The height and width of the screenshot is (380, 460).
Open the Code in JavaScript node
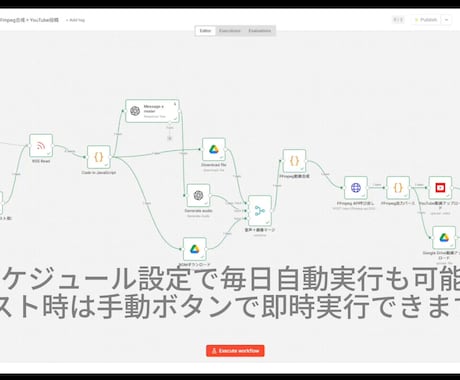(99, 157)
